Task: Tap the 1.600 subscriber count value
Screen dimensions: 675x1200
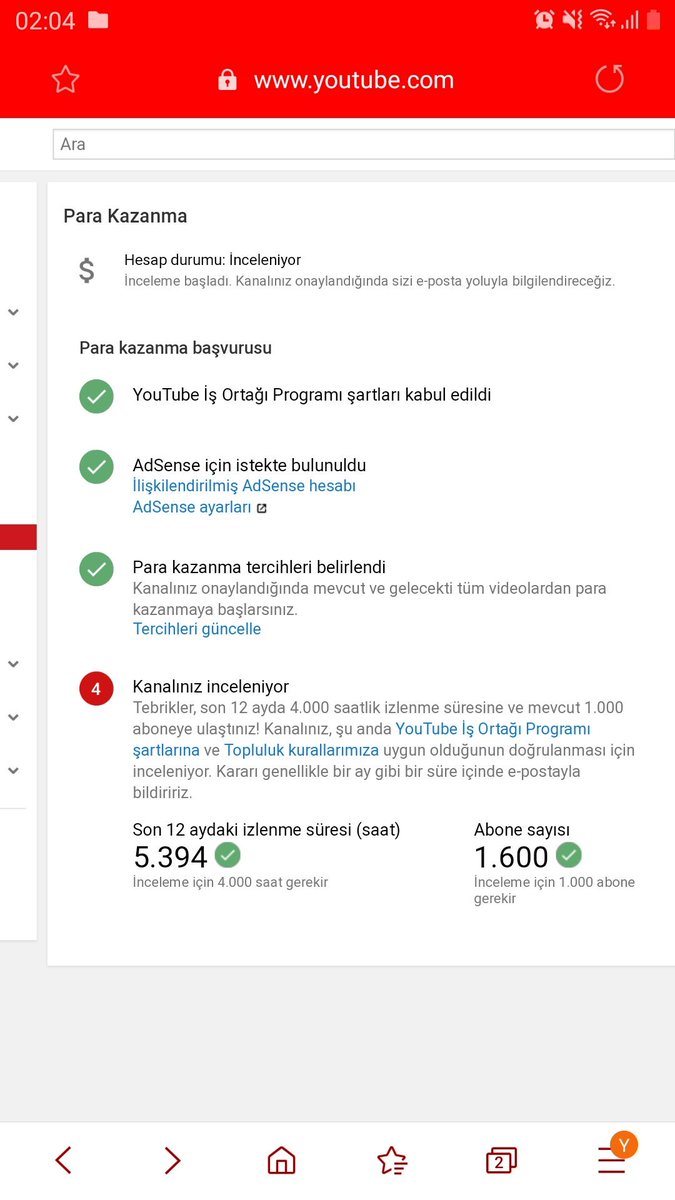Action: click(511, 857)
